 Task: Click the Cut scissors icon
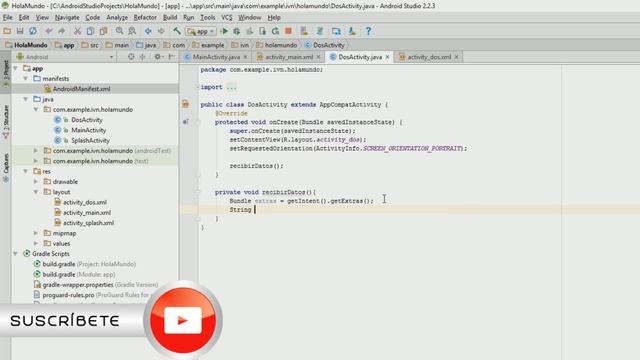(78, 31)
